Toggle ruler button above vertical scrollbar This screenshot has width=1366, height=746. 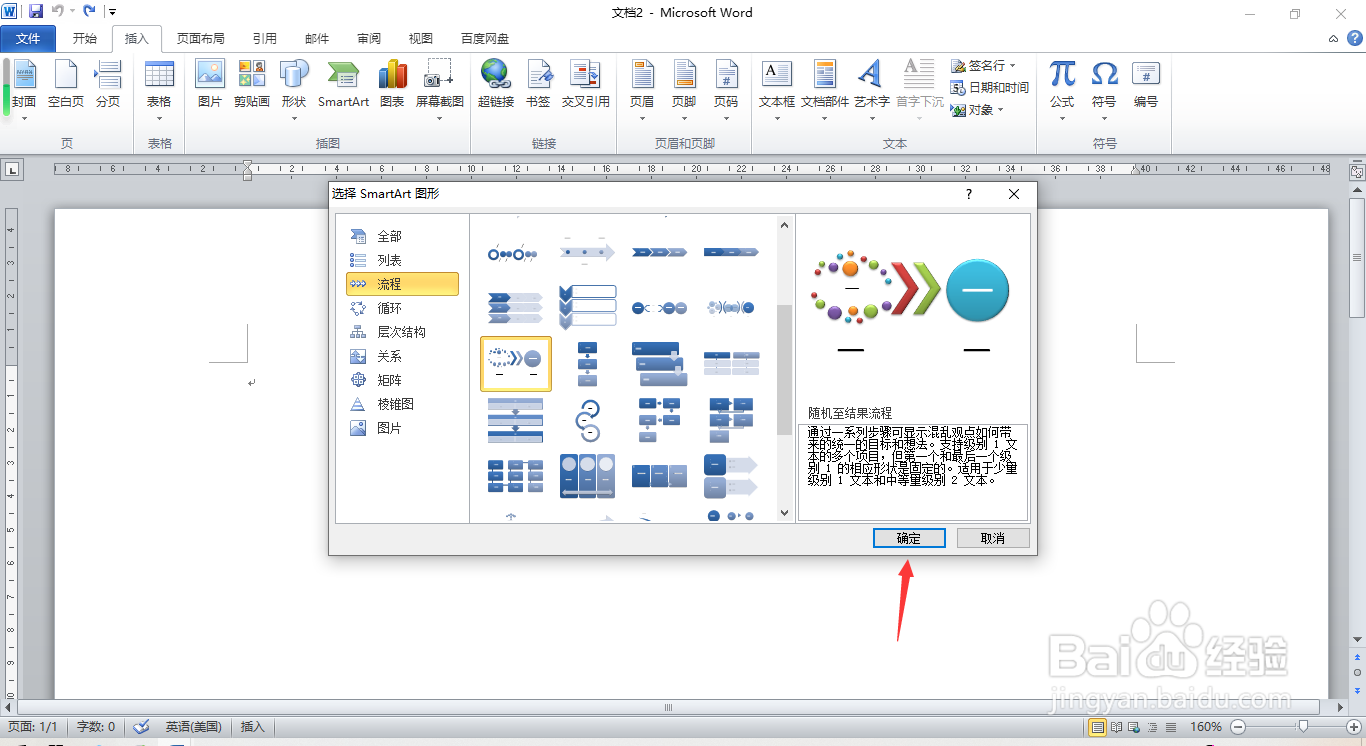point(1357,172)
